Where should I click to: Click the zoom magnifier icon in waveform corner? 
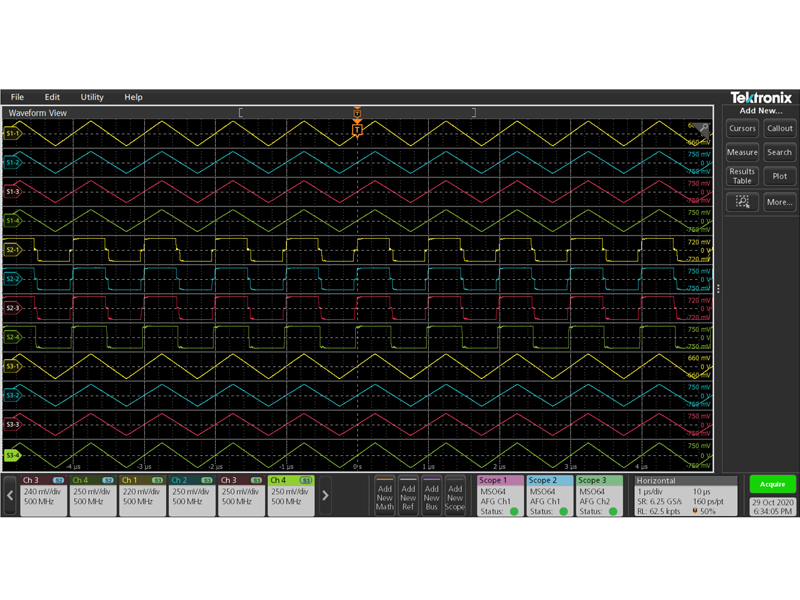[704, 129]
